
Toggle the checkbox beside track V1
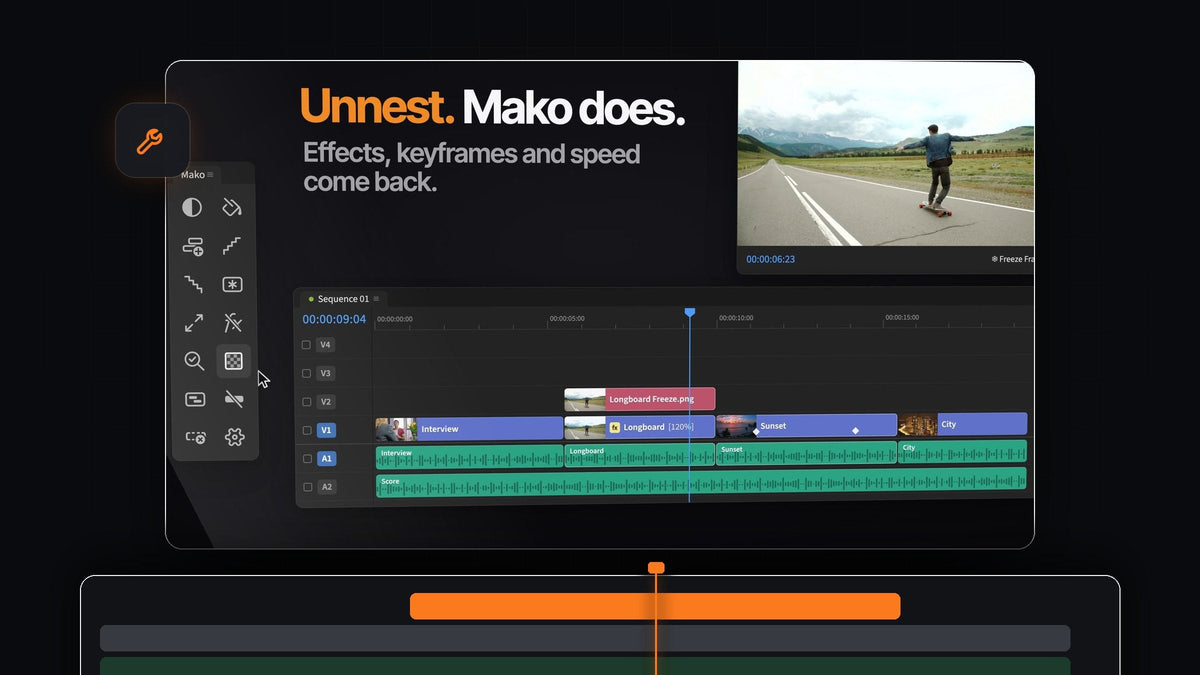306,431
